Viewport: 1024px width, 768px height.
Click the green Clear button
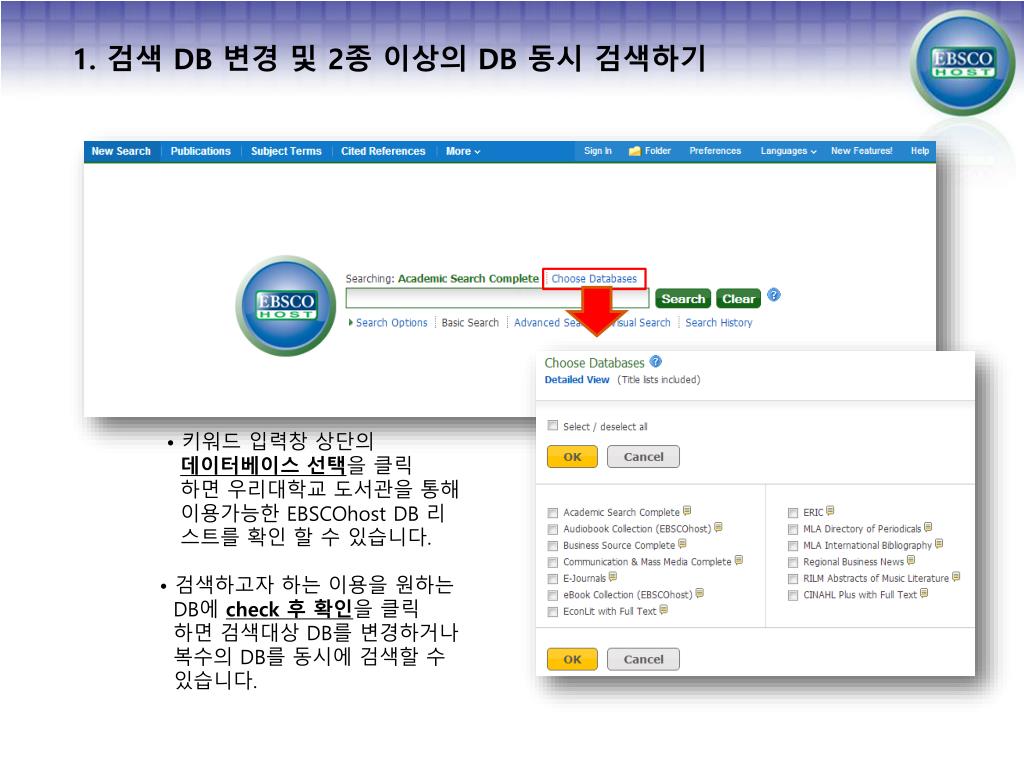(x=739, y=298)
